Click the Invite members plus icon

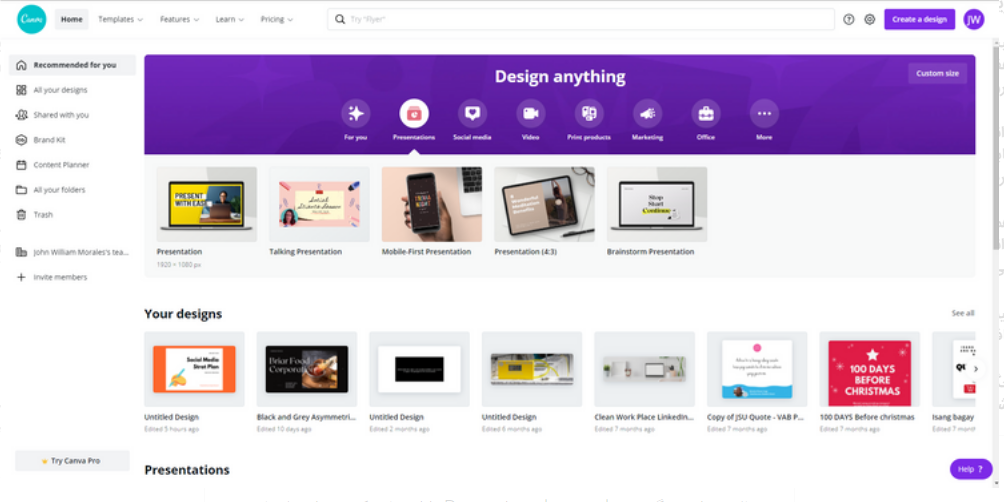point(21,277)
